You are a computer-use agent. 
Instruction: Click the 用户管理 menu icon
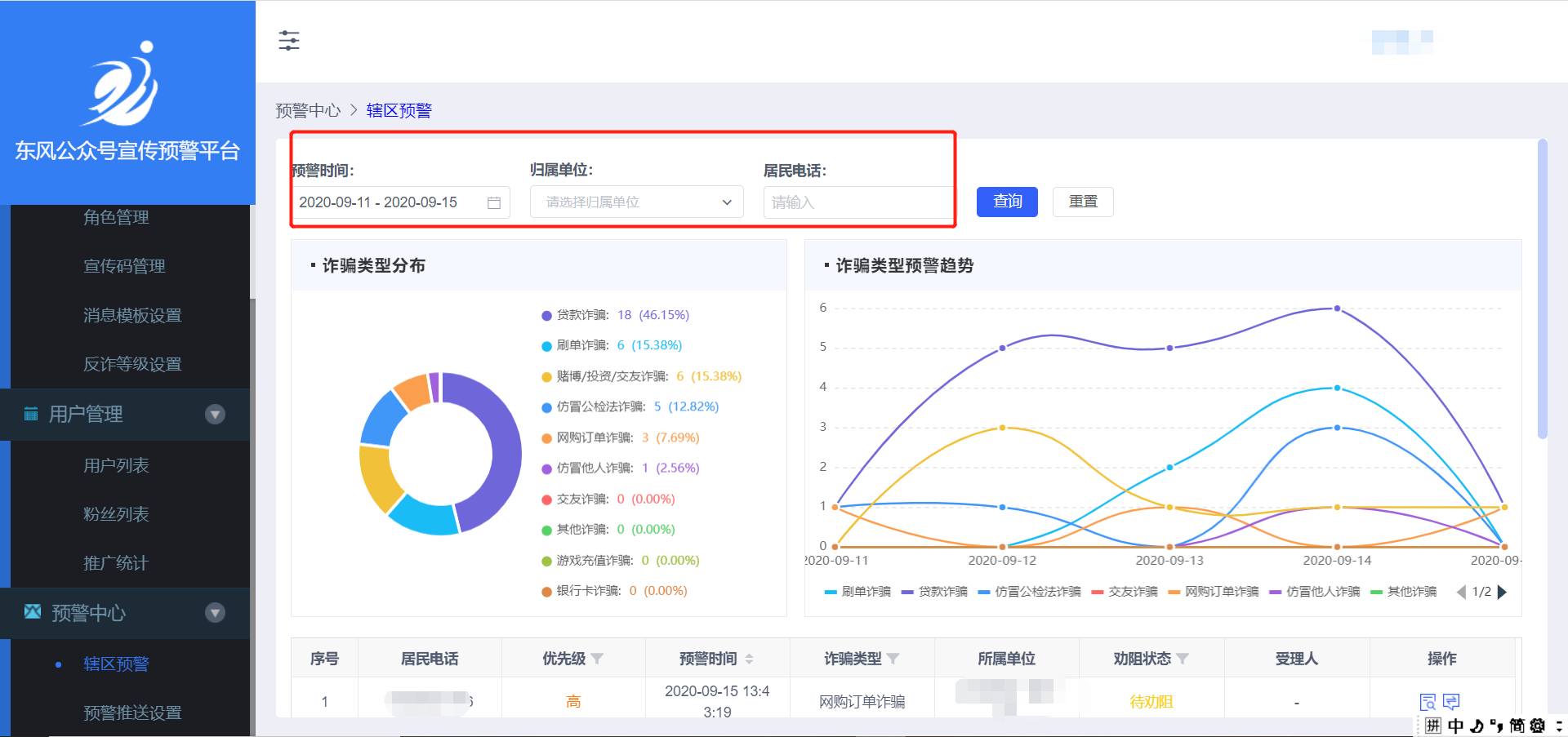tap(31, 414)
